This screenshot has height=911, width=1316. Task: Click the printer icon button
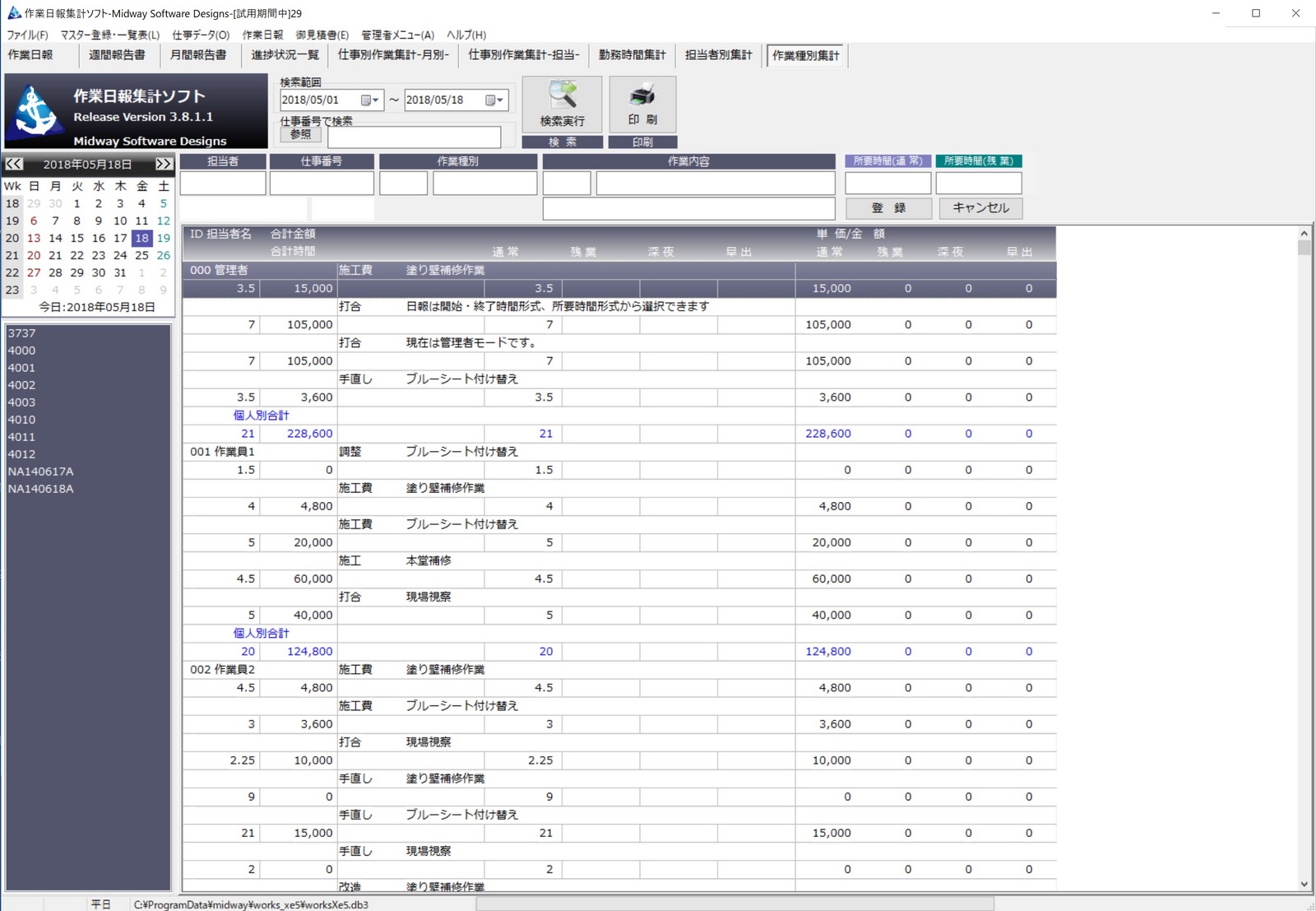pyautogui.click(x=642, y=95)
